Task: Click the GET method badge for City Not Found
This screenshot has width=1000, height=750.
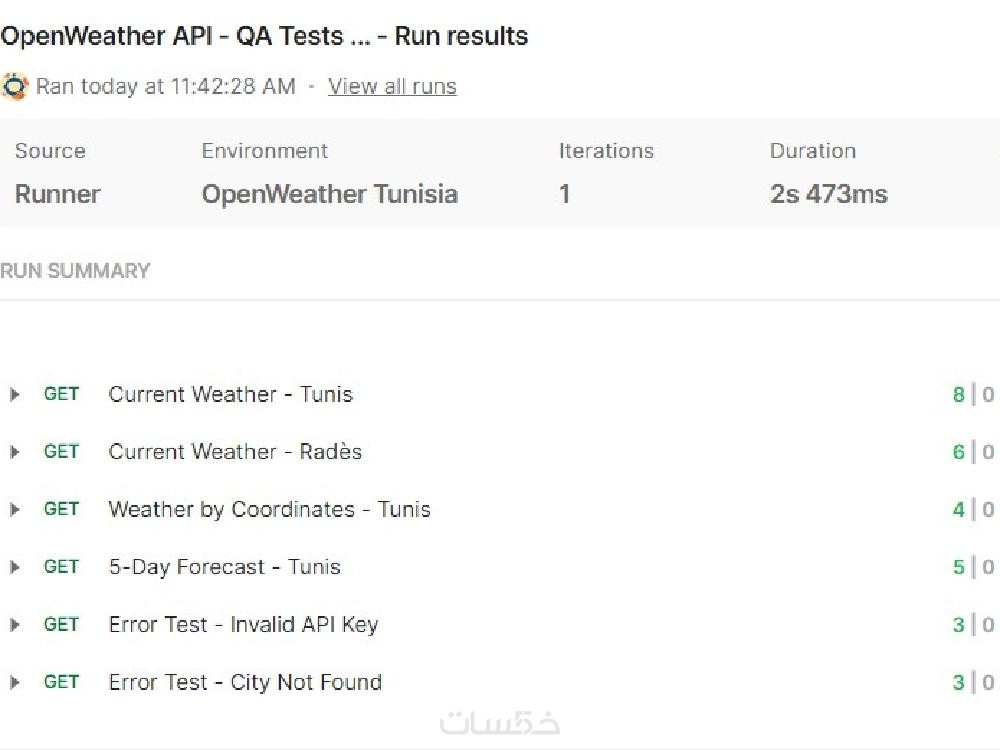Action: click(x=61, y=682)
